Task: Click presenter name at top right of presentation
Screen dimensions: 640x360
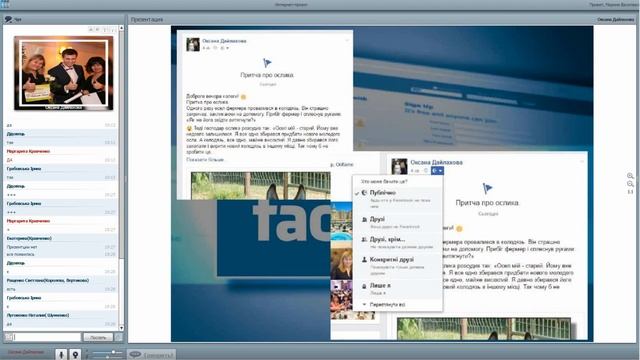Action: click(616, 19)
